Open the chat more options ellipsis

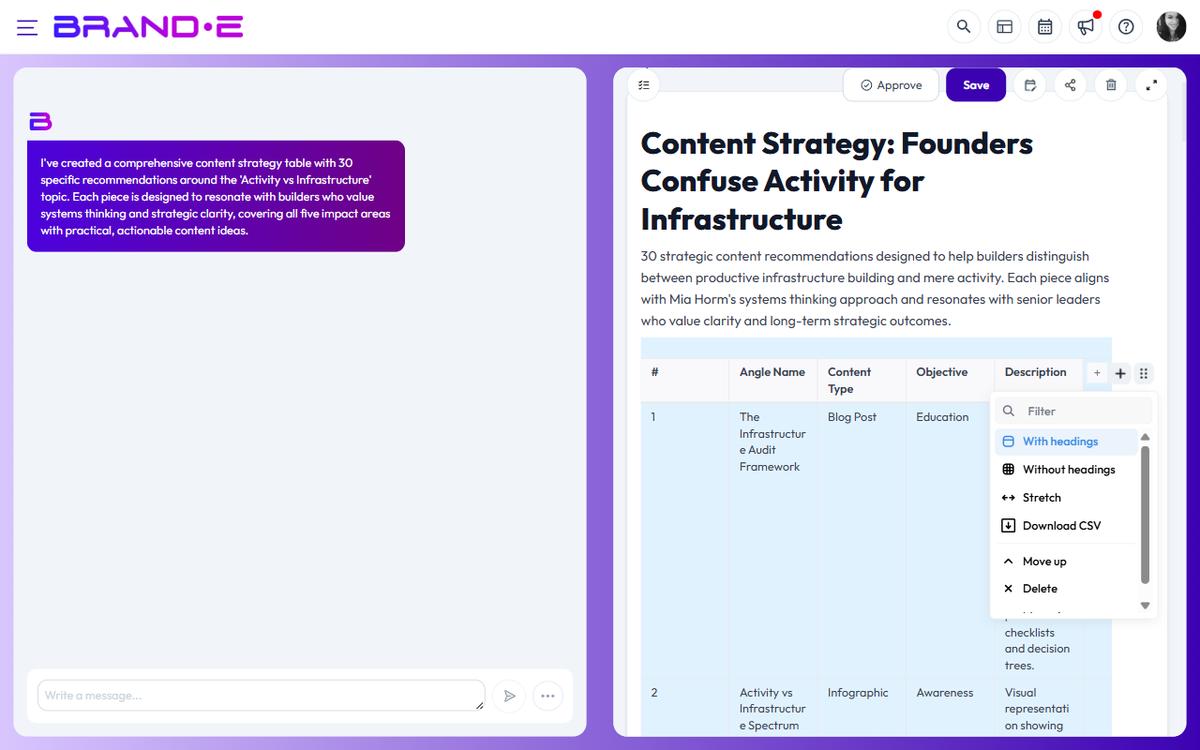547,696
